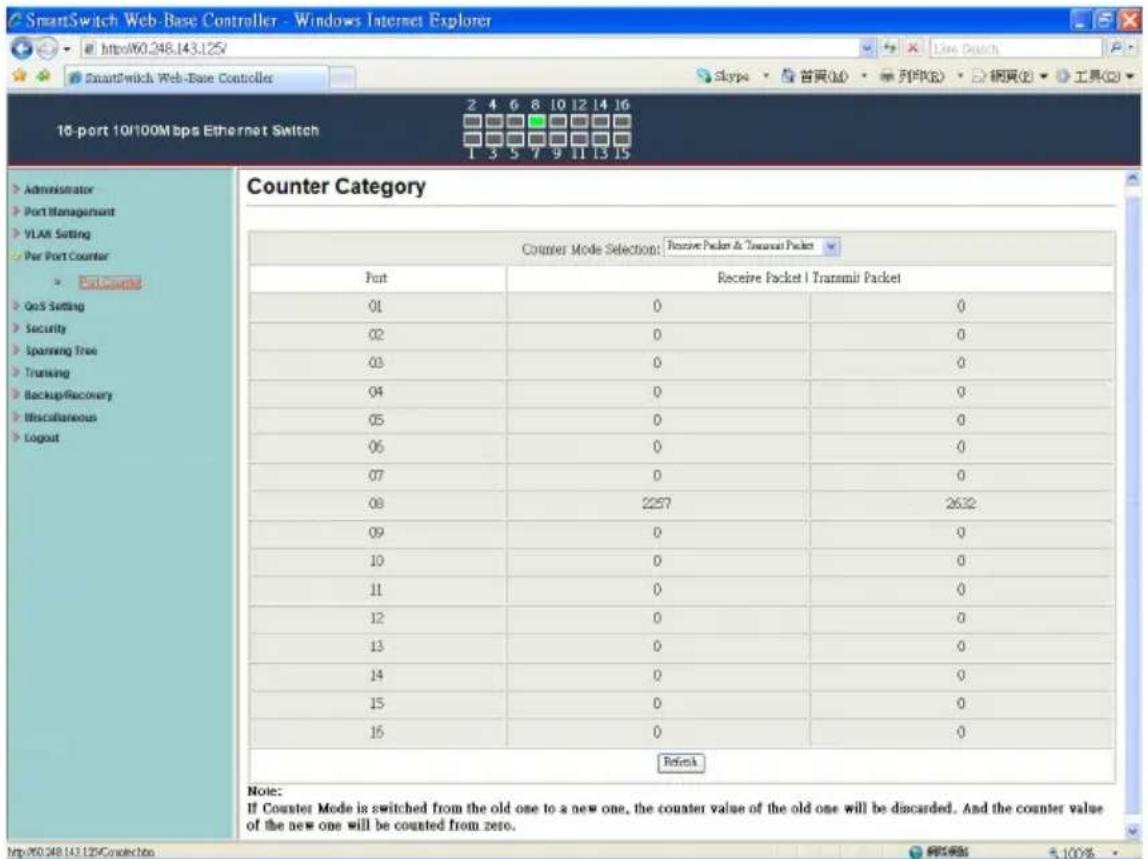
Task: Click the browser Back arrow button
Action: [x=21, y=48]
